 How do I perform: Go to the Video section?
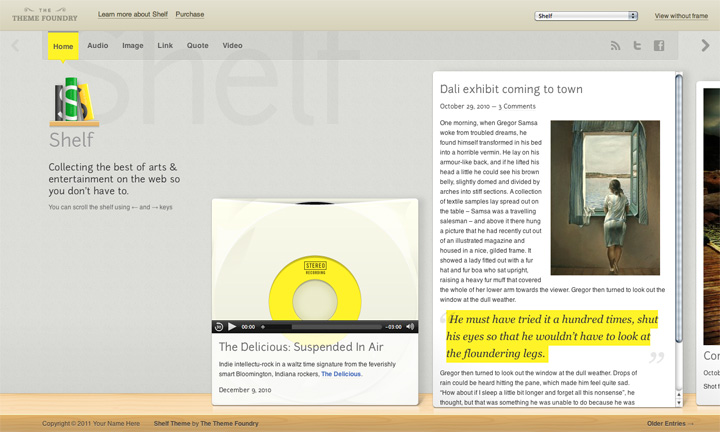(232, 46)
